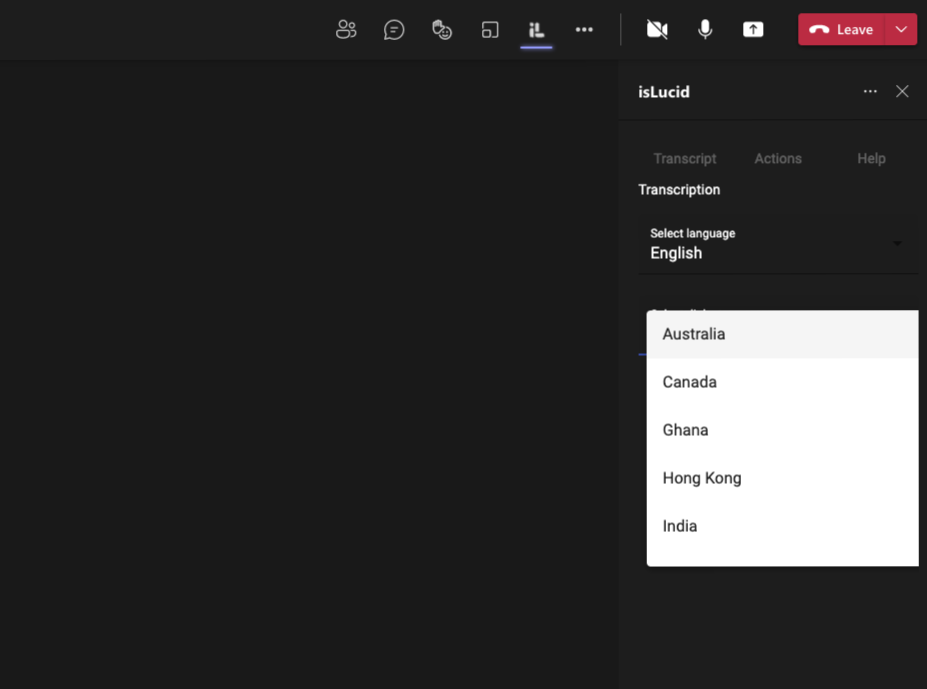Switch to the Actions tab
The image size is (927, 689).
pyautogui.click(x=778, y=158)
